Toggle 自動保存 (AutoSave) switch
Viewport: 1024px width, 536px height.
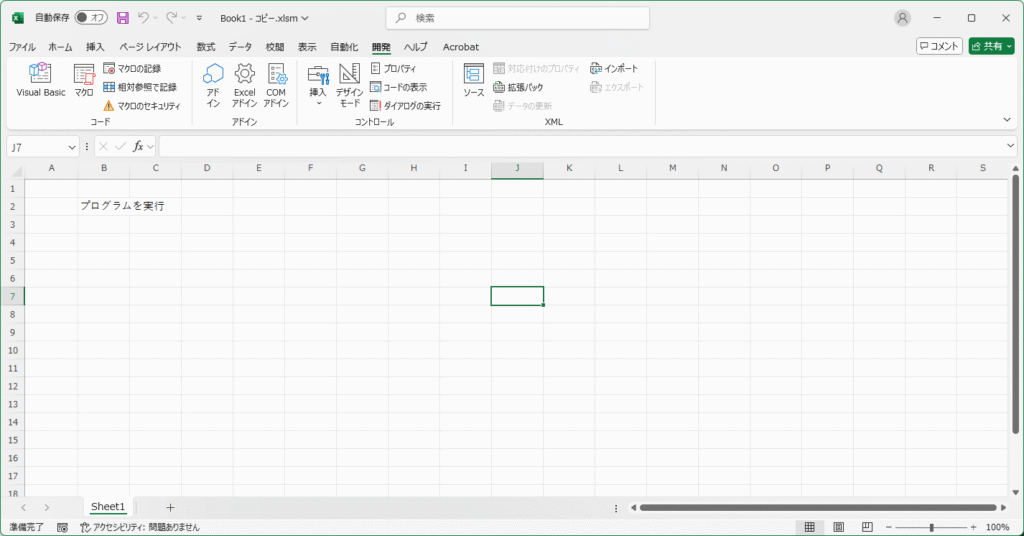pos(92,18)
